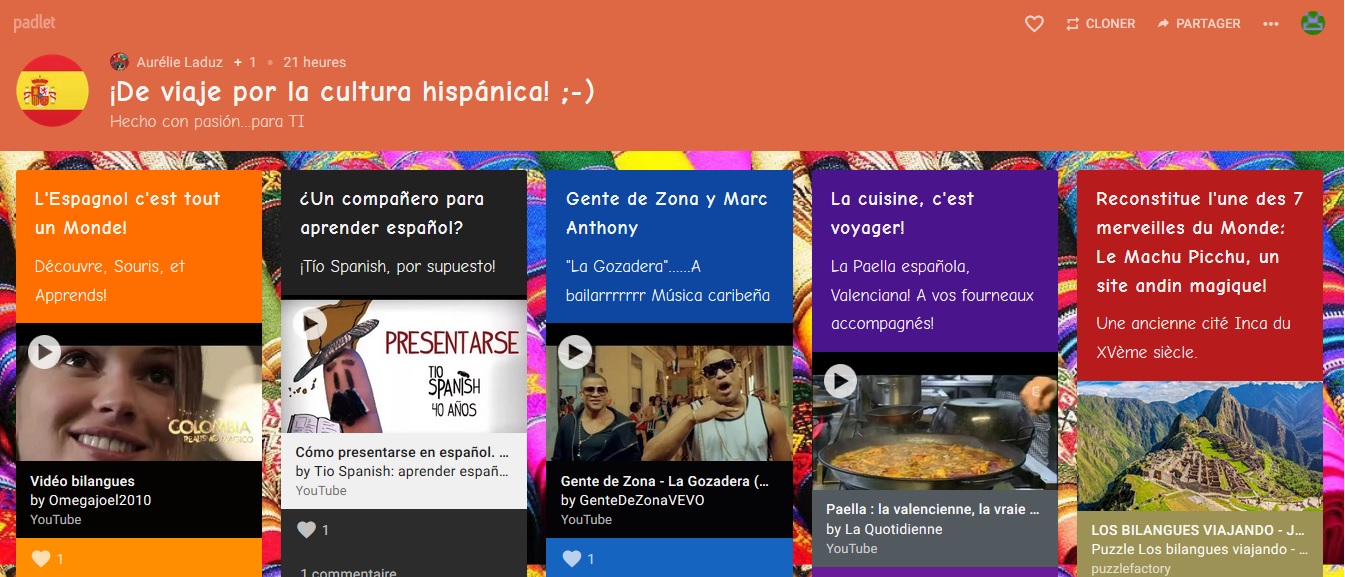Like the Gente de Zona post

click(572, 559)
